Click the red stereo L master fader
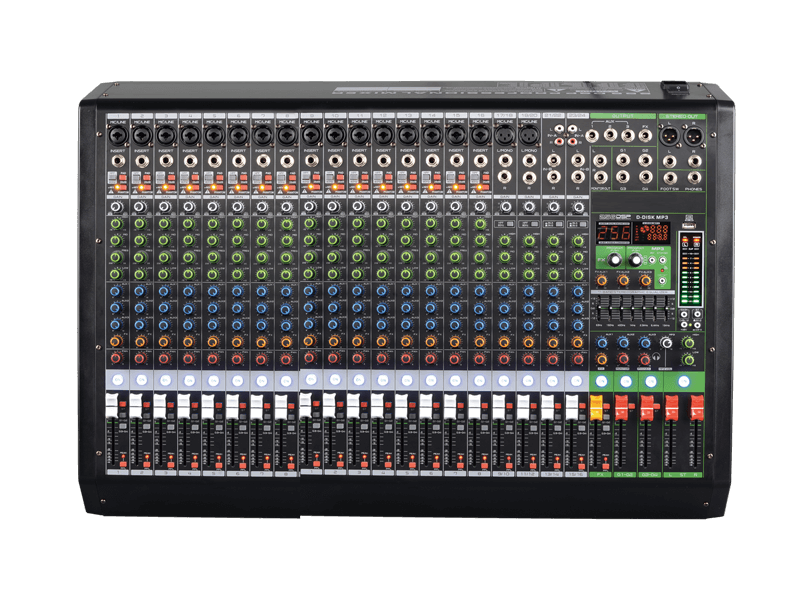The image size is (800, 600). (x=671, y=406)
